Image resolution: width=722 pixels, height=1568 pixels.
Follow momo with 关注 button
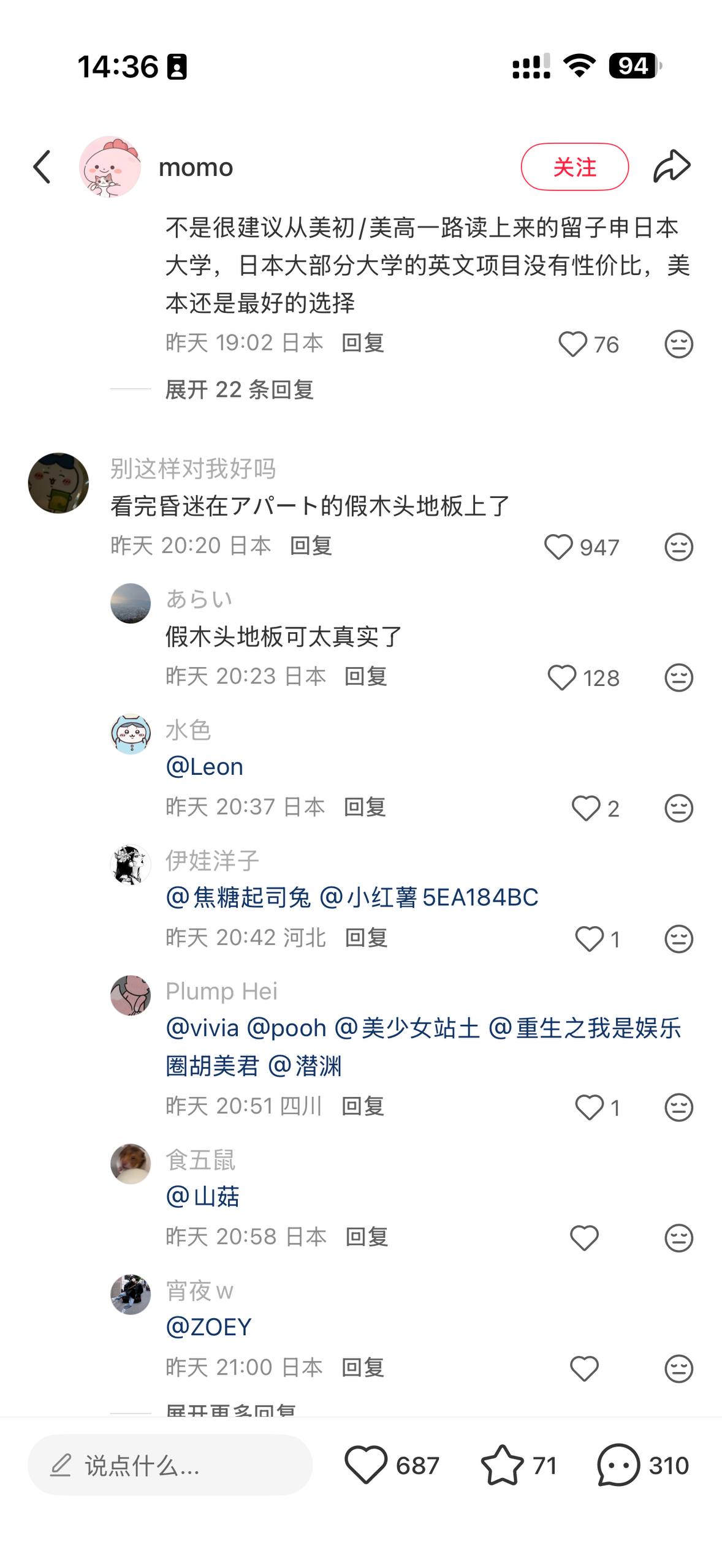574,167
